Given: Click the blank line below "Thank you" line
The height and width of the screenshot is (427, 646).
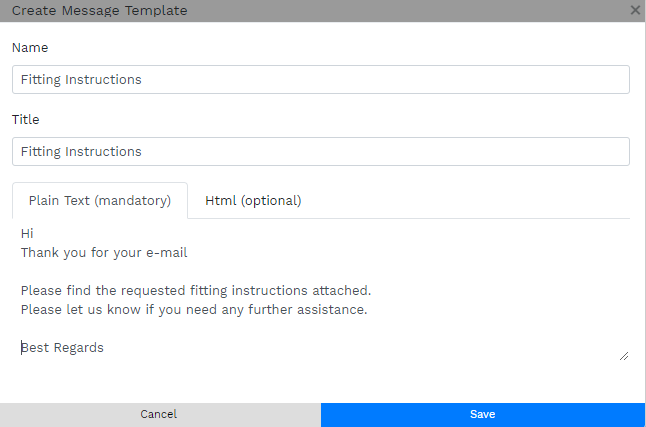Looking at the screenshot, I should pyautogui.click(x=200, y=271).
